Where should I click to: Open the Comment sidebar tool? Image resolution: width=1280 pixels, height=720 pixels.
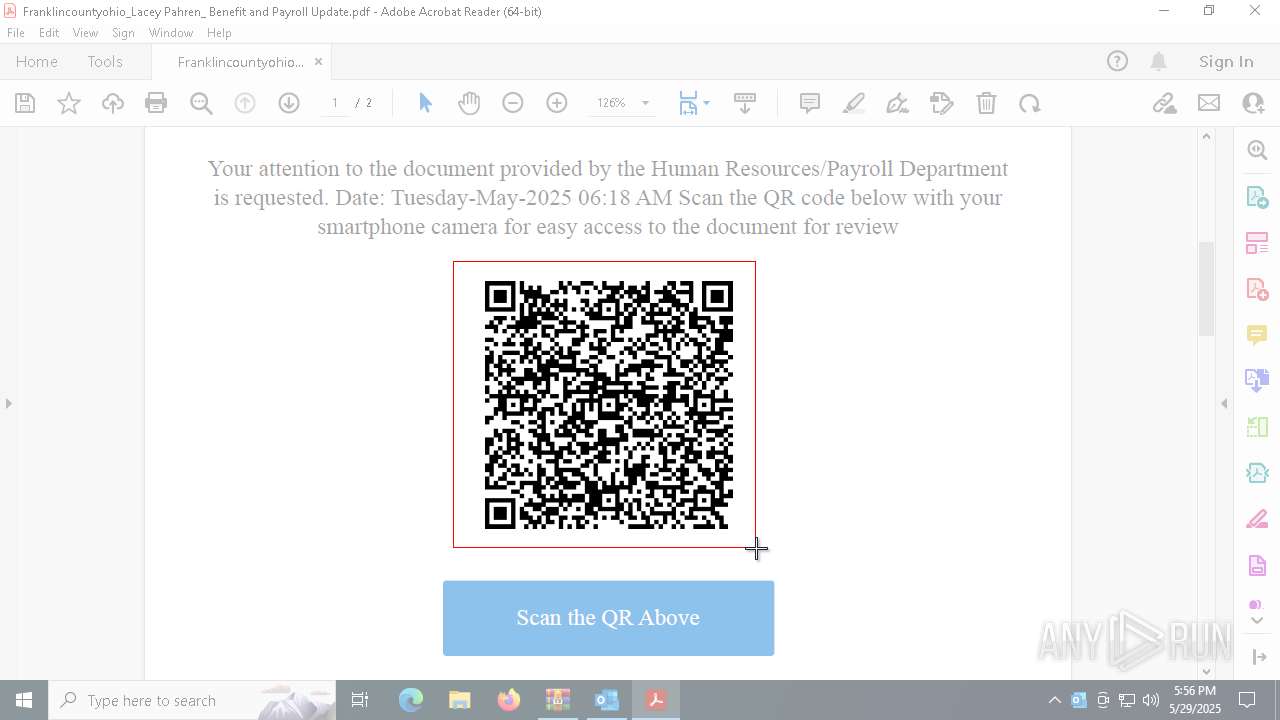point(1257,335)
